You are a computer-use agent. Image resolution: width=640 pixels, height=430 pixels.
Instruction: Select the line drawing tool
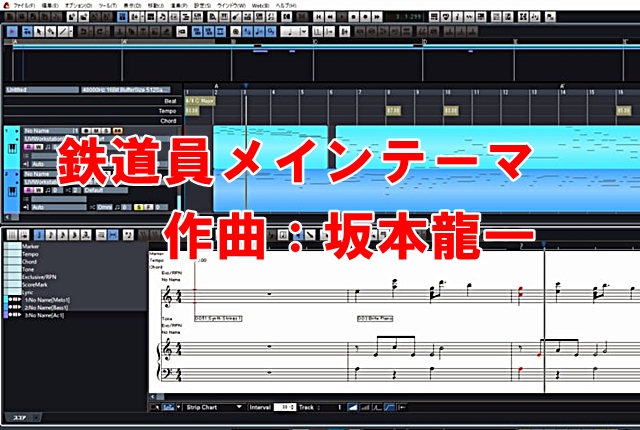(63, 31)
